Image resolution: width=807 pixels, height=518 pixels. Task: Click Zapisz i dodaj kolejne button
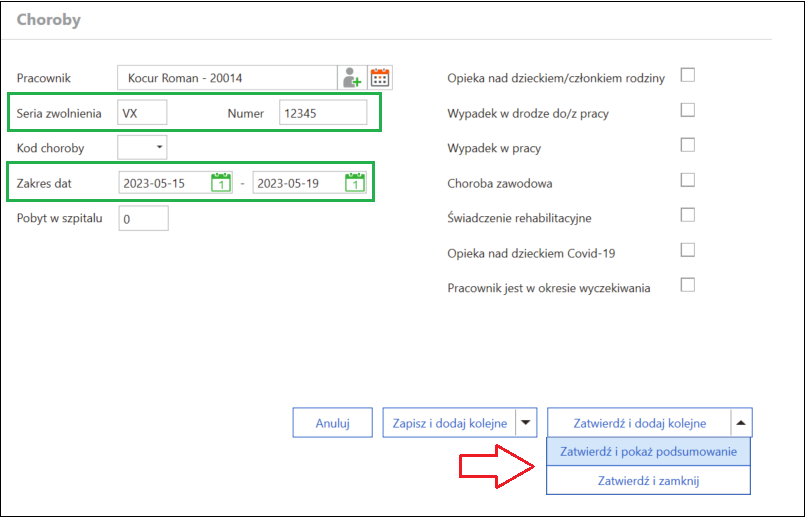(x=449, y=423)
